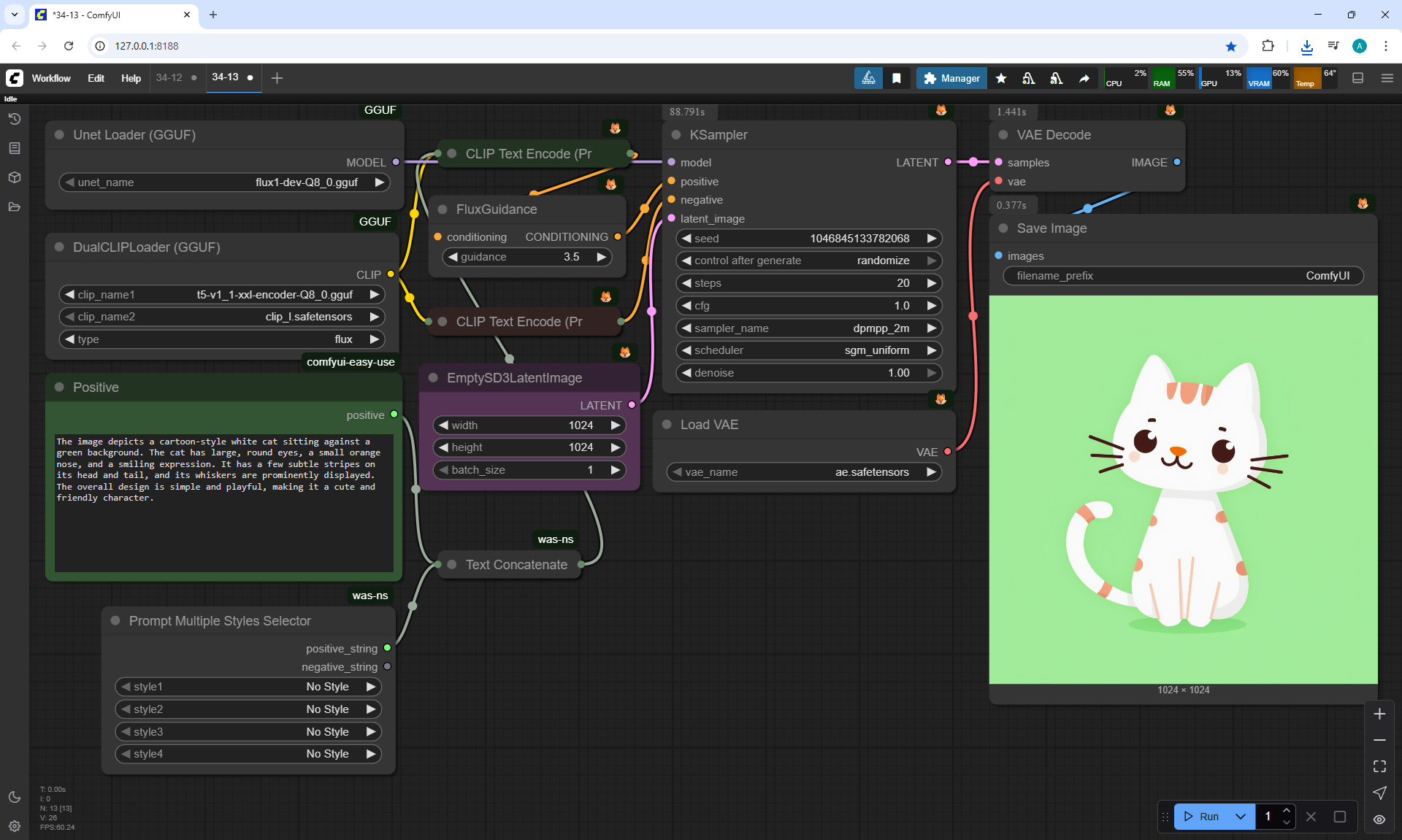1402x840 pixels.
Task: Click the star icon next to Manager
Action: click(x=1001, y=78)
